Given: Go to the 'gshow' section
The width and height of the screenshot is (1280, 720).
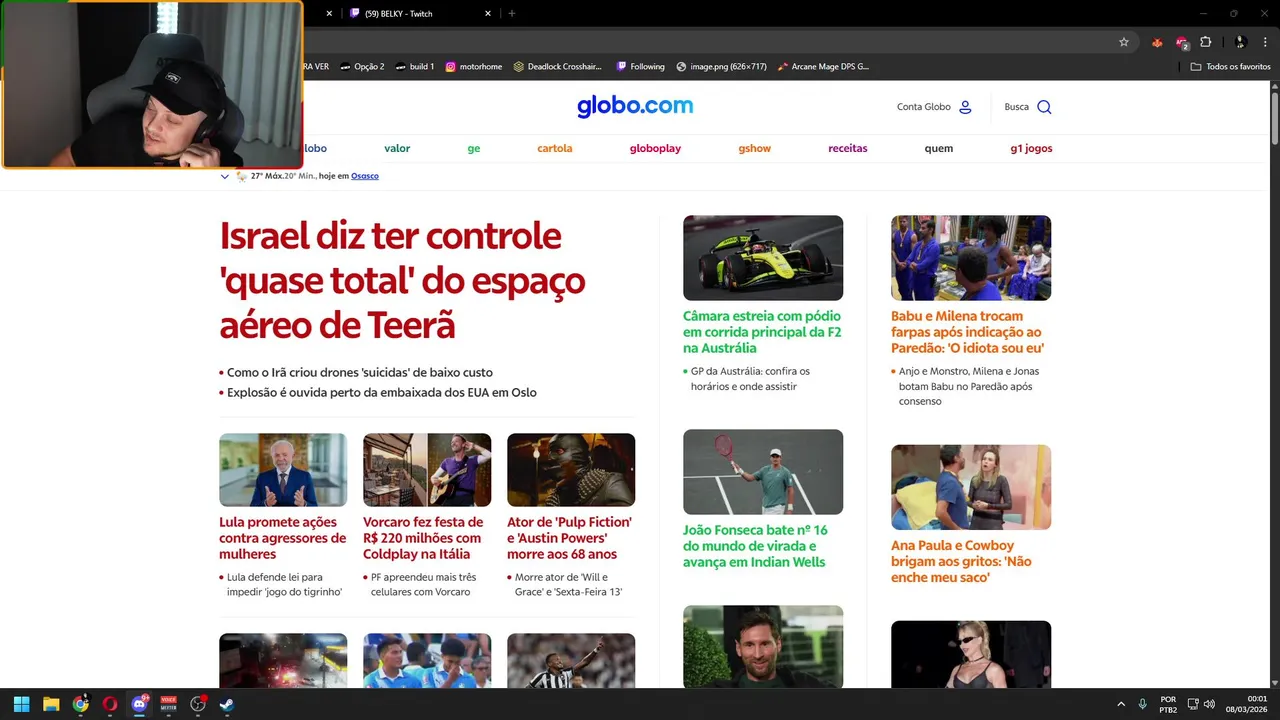Looking at the screenshot, I should pos(755,148).
